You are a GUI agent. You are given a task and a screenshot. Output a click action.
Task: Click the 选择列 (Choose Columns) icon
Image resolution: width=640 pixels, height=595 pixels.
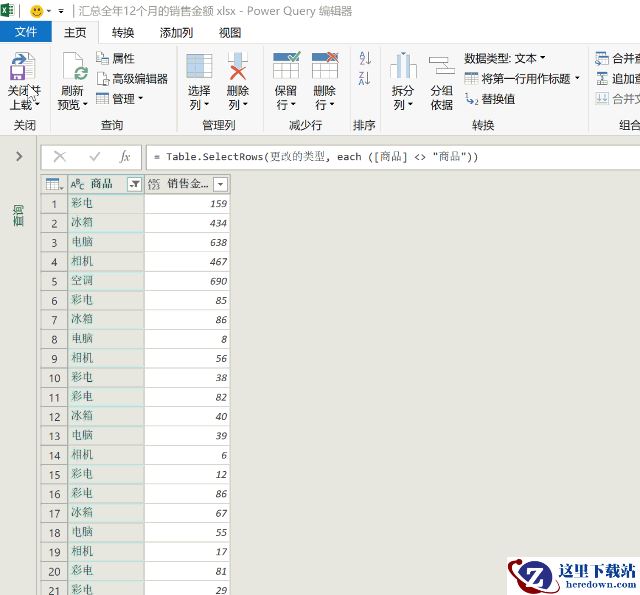199,67
